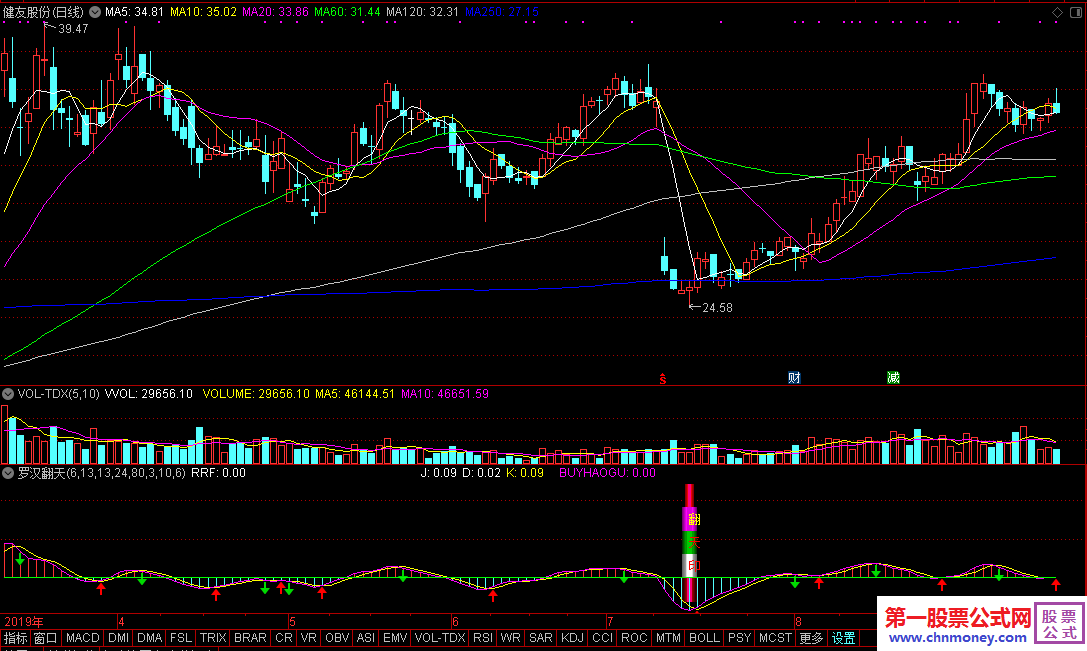Click the MA60: 31.44 label
Viewport: 1087px width, 651px height.
(347, 12)
